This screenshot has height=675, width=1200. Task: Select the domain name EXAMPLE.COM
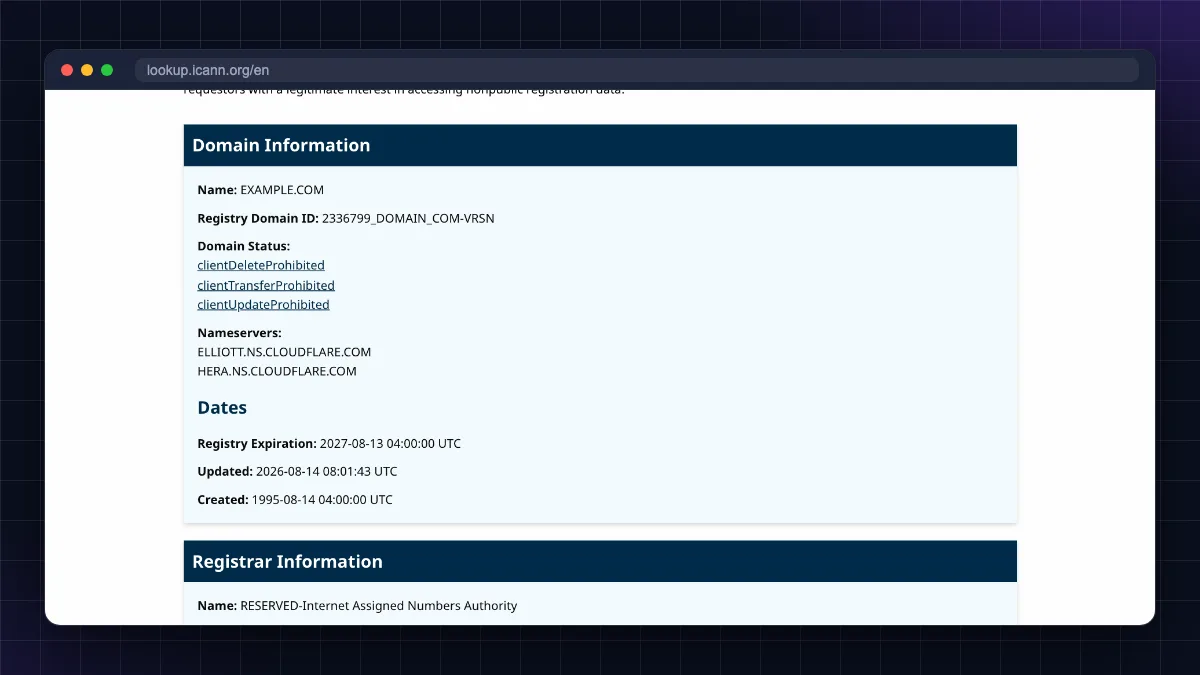282,190
